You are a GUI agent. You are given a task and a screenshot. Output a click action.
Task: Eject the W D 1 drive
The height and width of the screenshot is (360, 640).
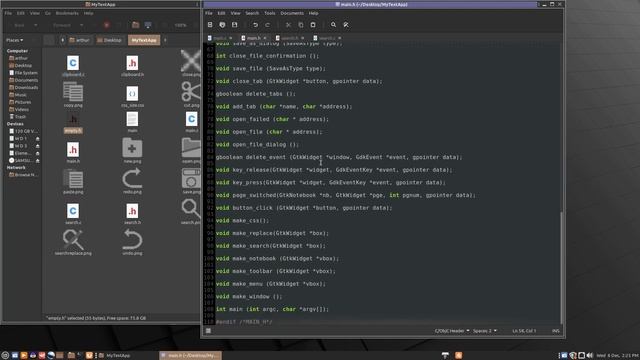tap(38, 138)
